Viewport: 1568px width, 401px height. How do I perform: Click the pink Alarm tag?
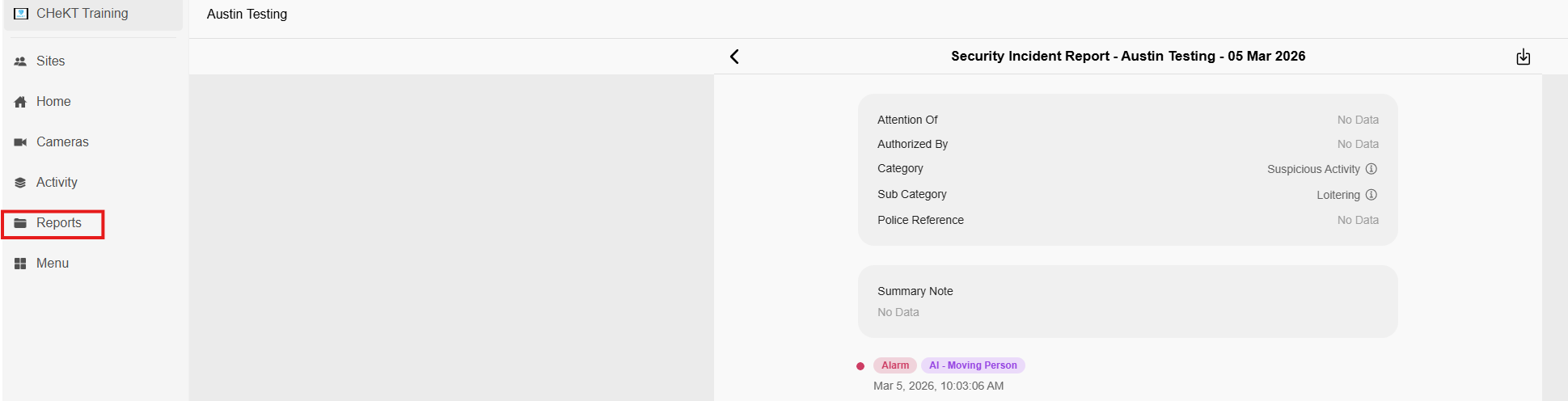(x=894, y=365)
